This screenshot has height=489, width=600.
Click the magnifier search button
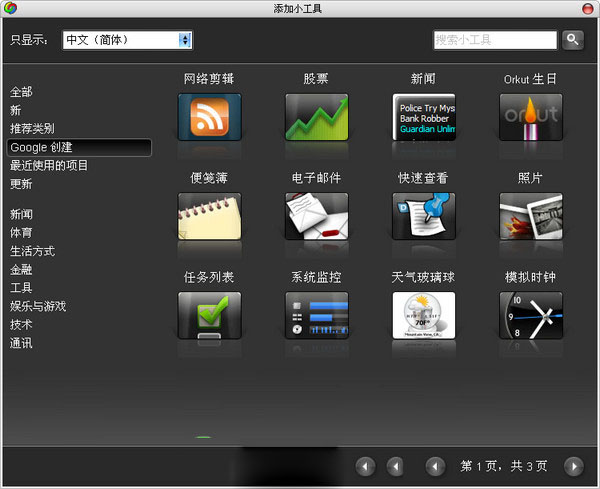pyautogui.click(x=572, y=40)
